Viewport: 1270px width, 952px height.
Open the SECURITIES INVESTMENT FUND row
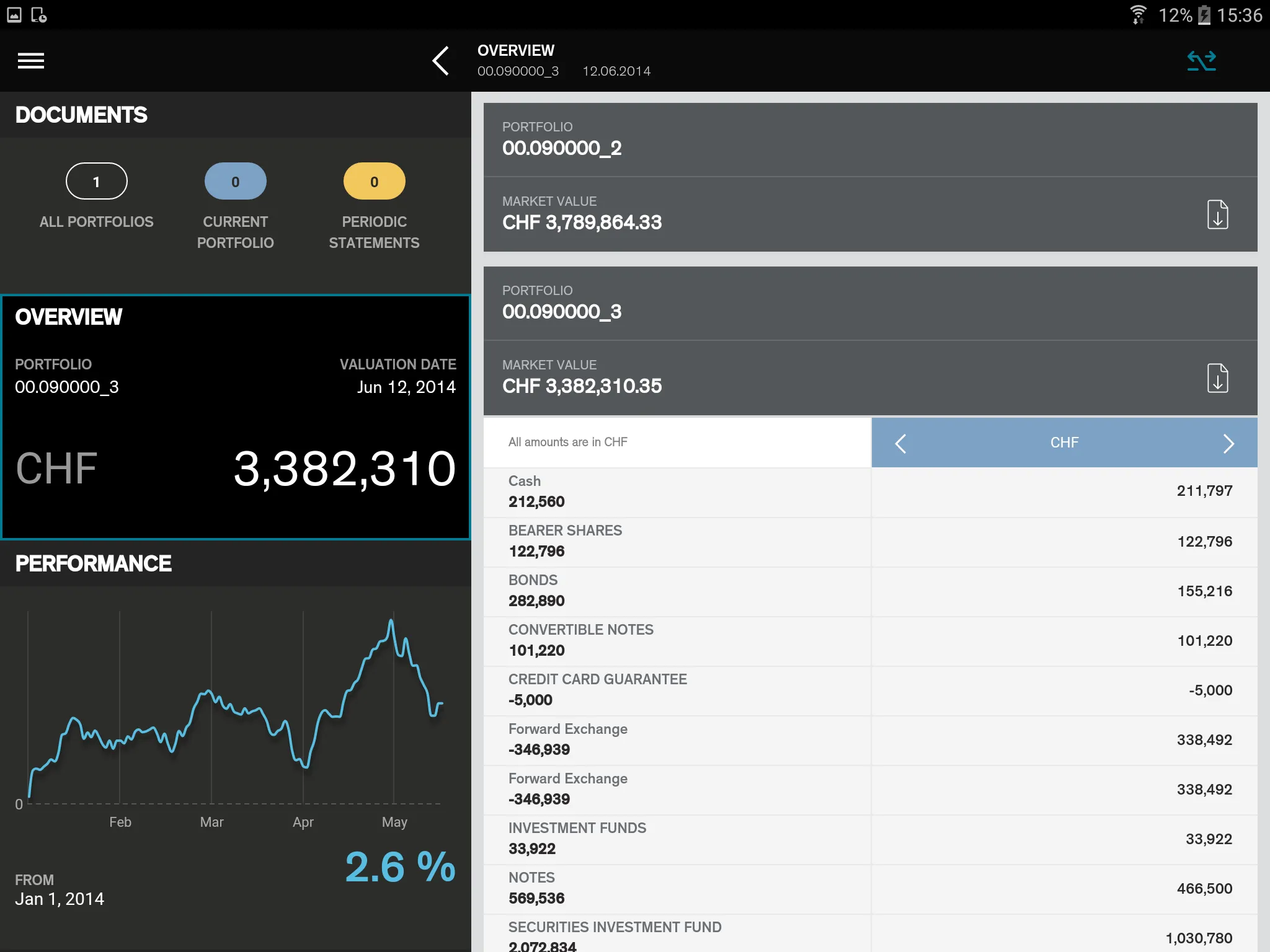click(x=871, y=933)
